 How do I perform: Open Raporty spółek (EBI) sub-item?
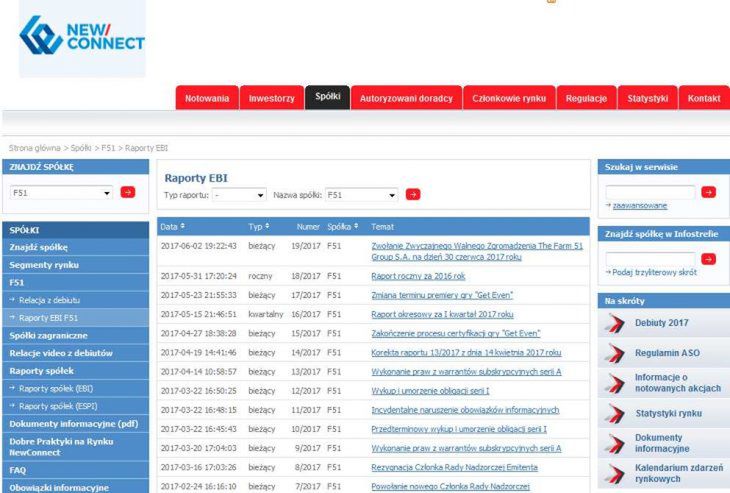(x=75, y=389)
